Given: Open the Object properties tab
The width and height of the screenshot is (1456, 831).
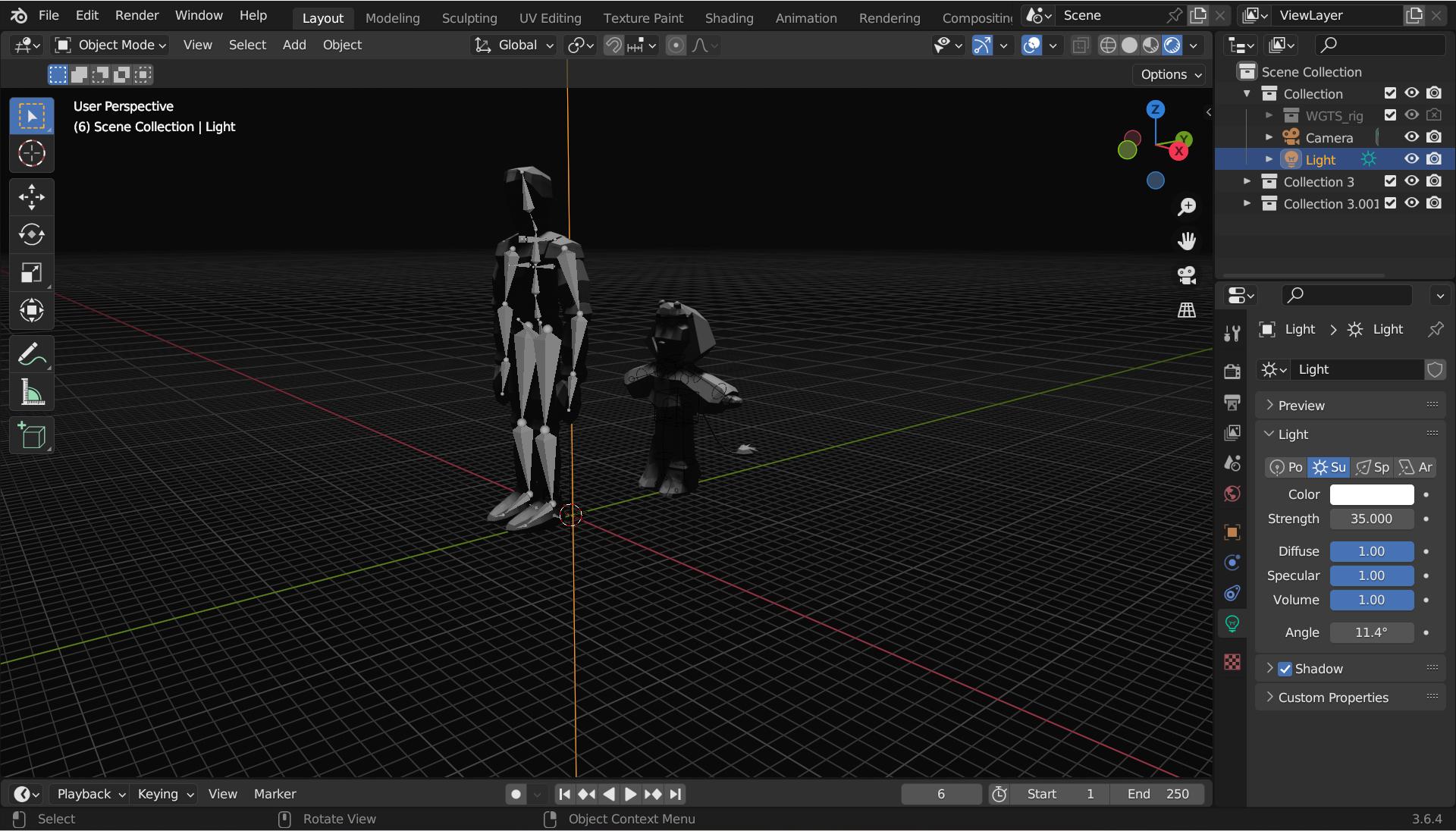Looking at the screenshot, I should click(1232, 532).
